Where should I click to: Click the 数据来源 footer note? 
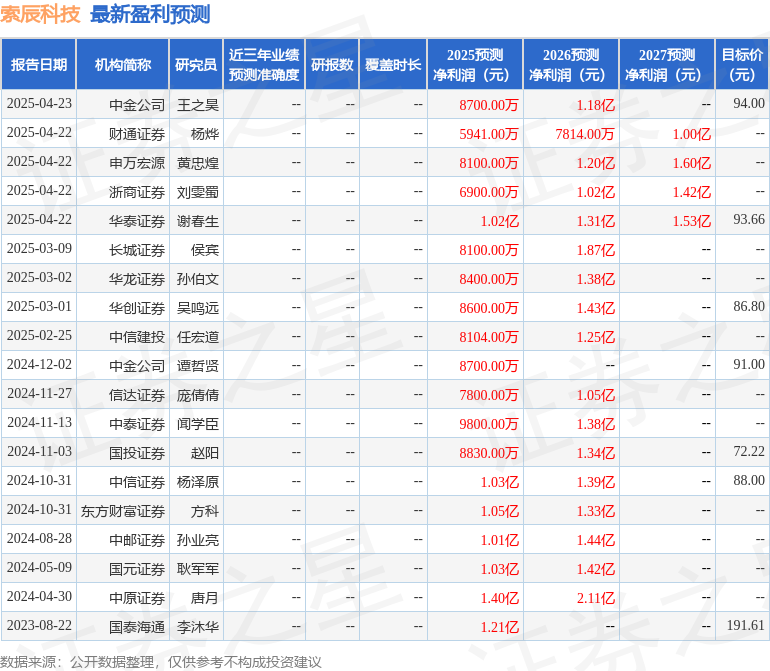coord(161,662)
